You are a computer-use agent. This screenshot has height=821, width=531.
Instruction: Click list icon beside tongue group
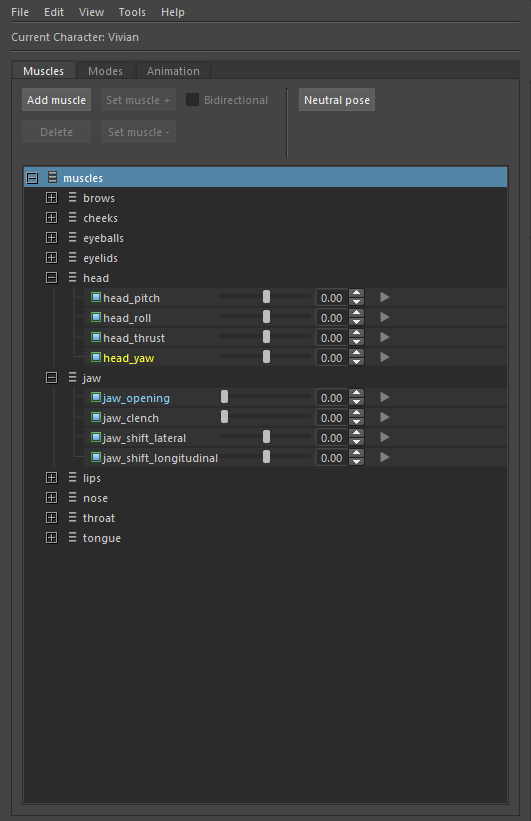pos(72,537)
